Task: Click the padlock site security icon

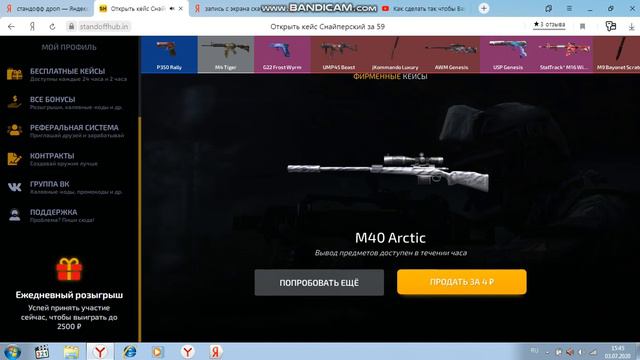Action: pos(71,27)
